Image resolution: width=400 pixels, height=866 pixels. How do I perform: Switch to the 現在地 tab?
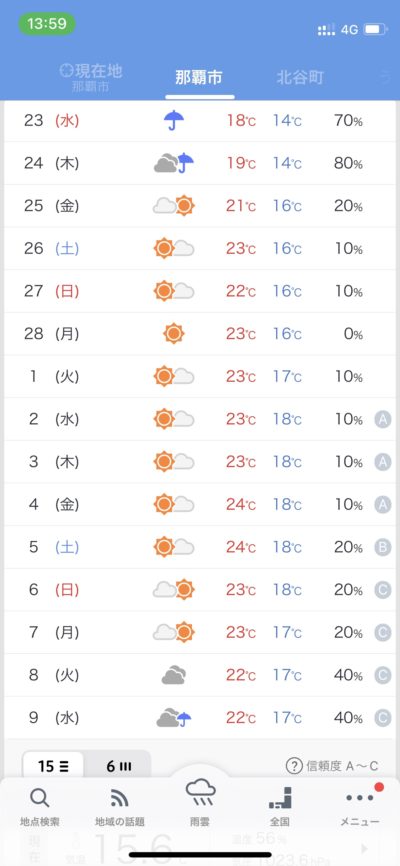[x=91, y=77]
